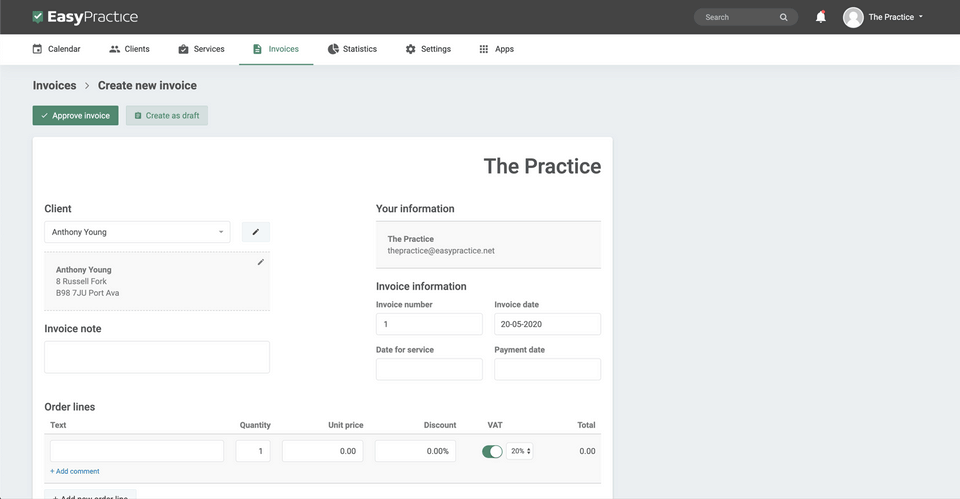Click the Invoices breadcrumb link
960x499 pixels.
coord(54,86)
